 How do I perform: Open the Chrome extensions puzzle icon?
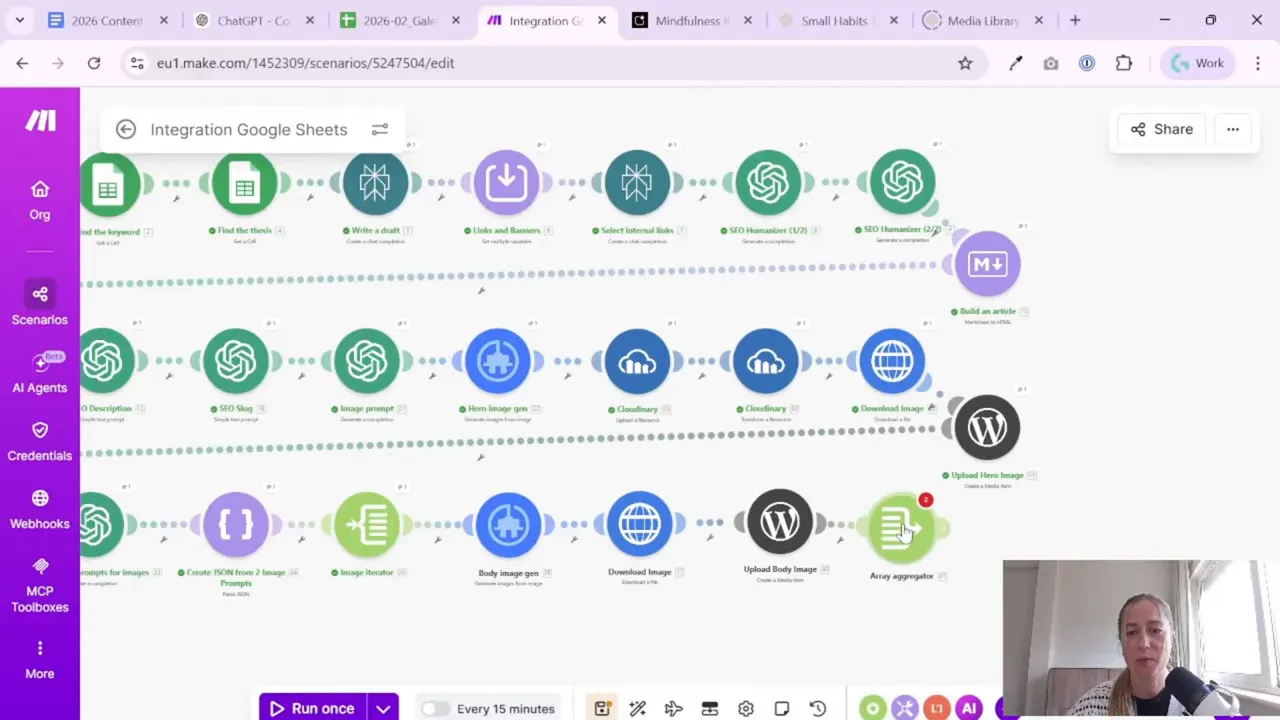tap(1124, 63)
